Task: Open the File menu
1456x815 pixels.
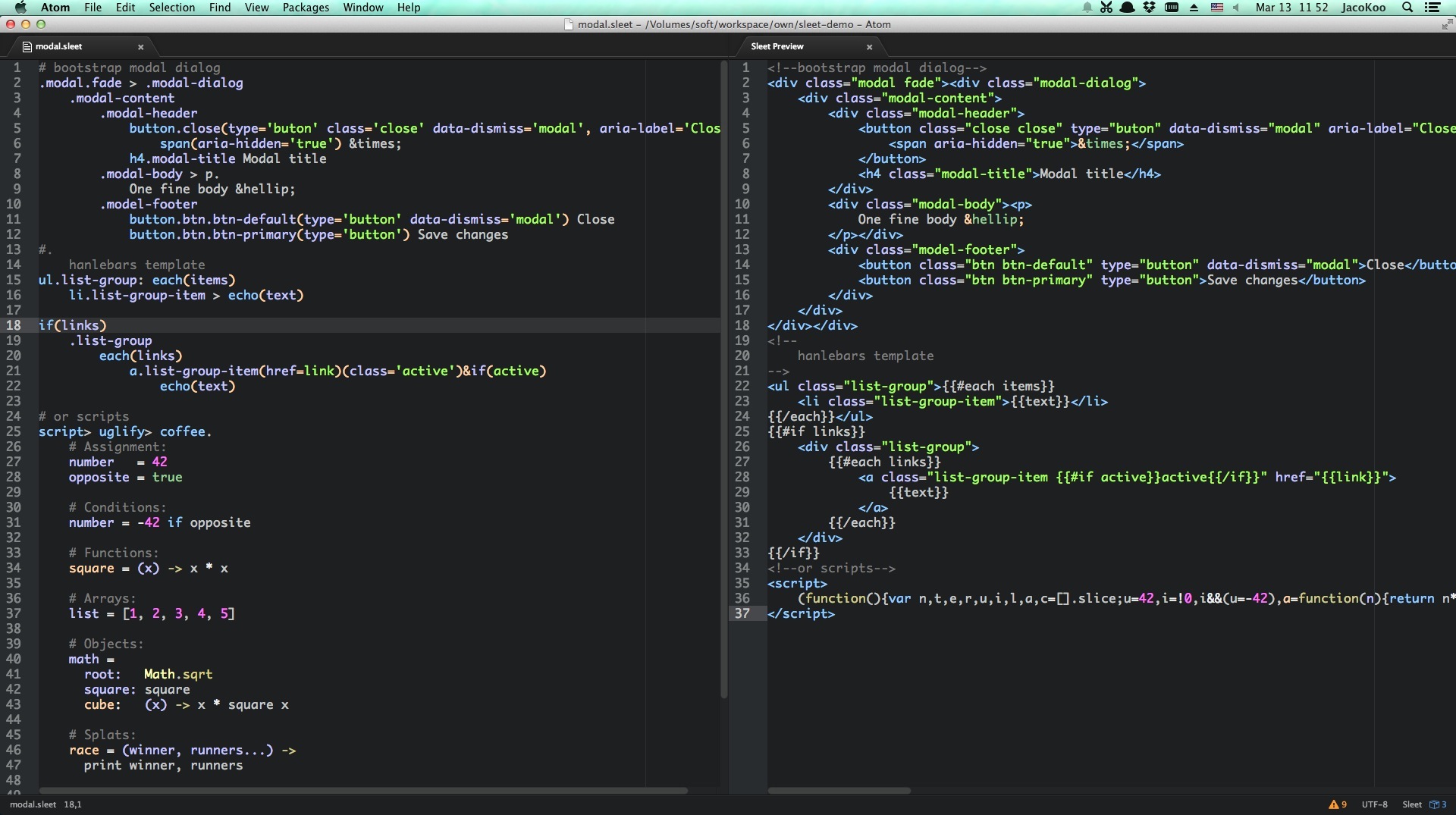Action: pyautogui.click(x=93, y=8)
